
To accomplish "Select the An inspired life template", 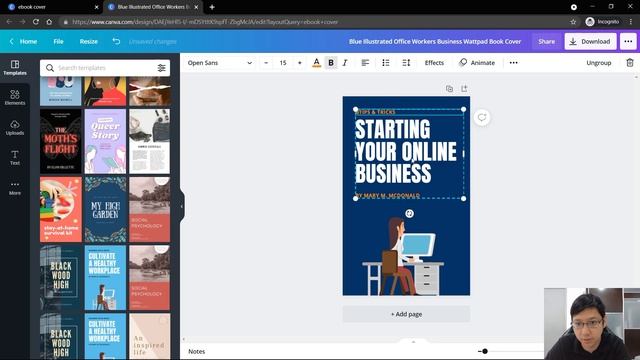I will [x=149, y=336].
